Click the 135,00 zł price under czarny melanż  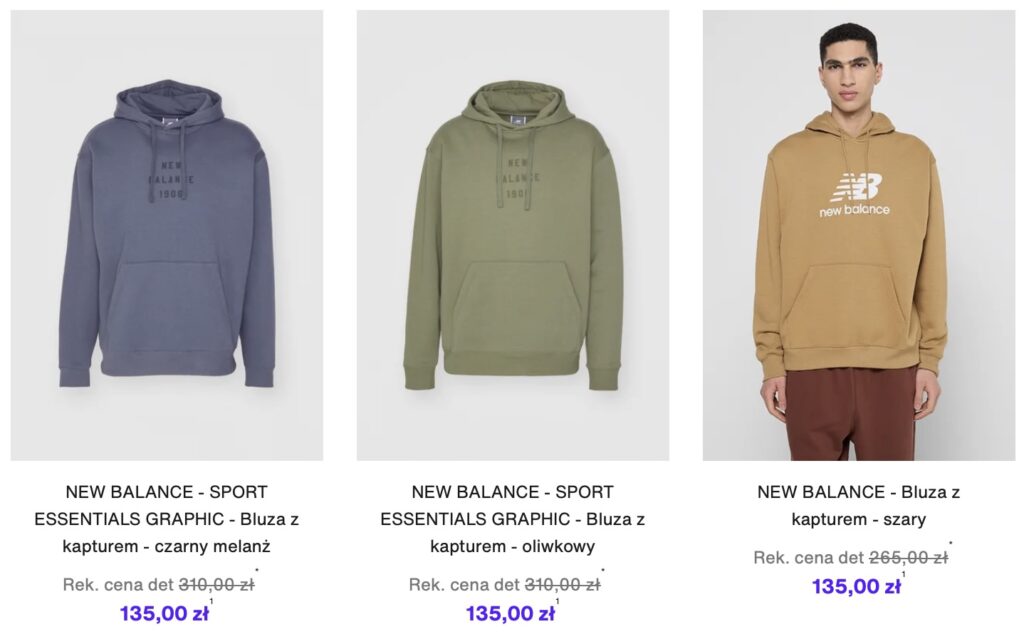point(164,613)
